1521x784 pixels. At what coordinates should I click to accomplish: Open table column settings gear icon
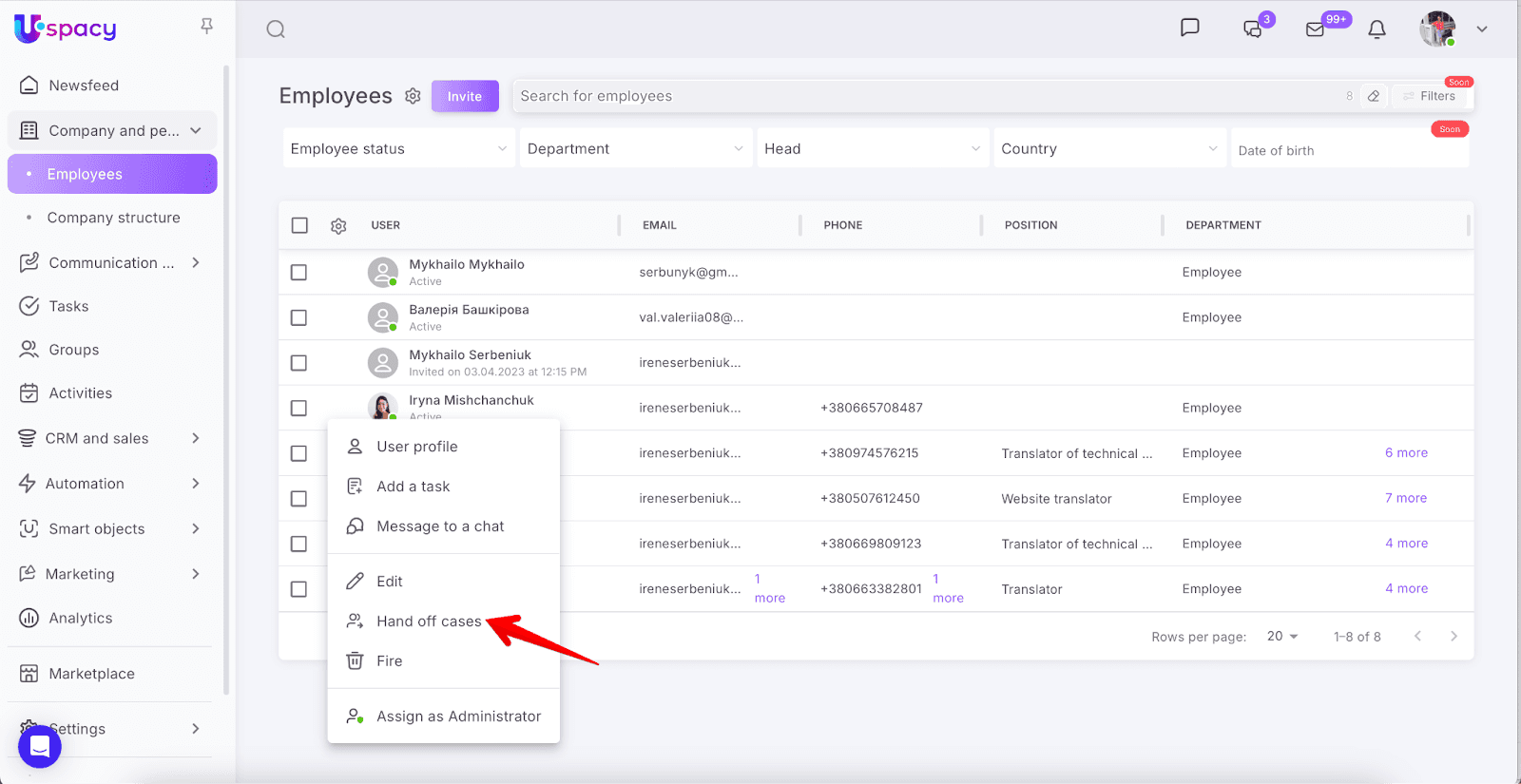(x=338, y=226)
